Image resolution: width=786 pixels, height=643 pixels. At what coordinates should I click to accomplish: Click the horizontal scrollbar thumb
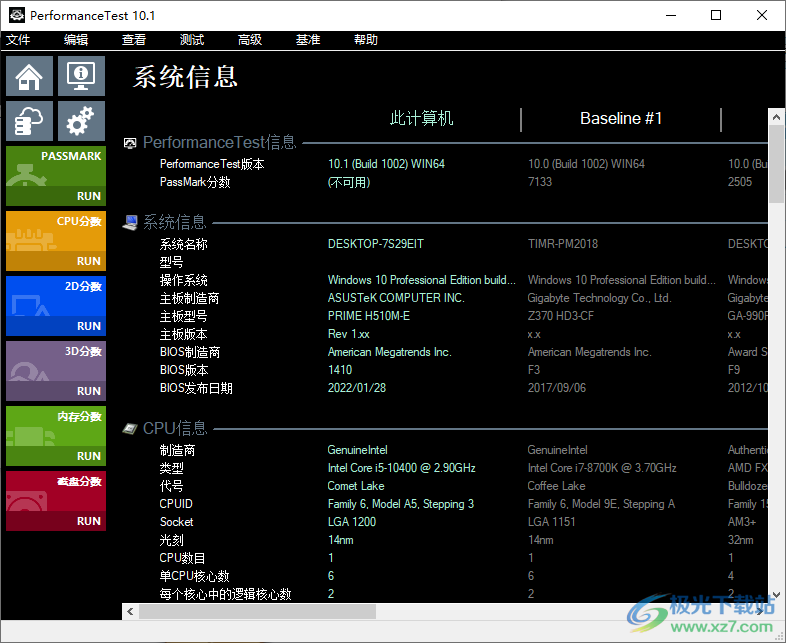258,611
